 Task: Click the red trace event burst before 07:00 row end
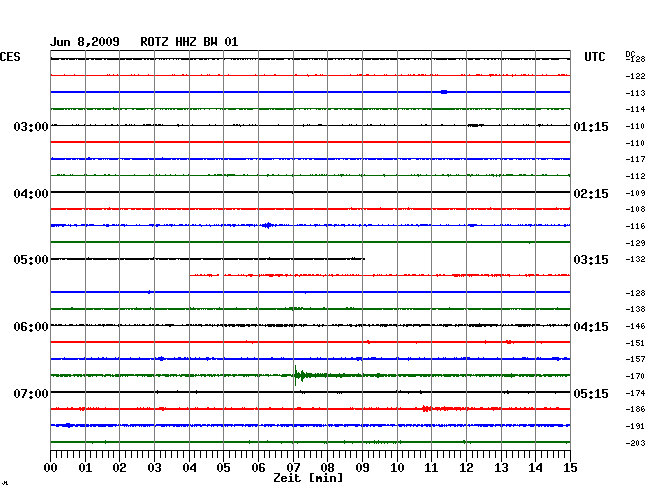(x=426, y=409)
